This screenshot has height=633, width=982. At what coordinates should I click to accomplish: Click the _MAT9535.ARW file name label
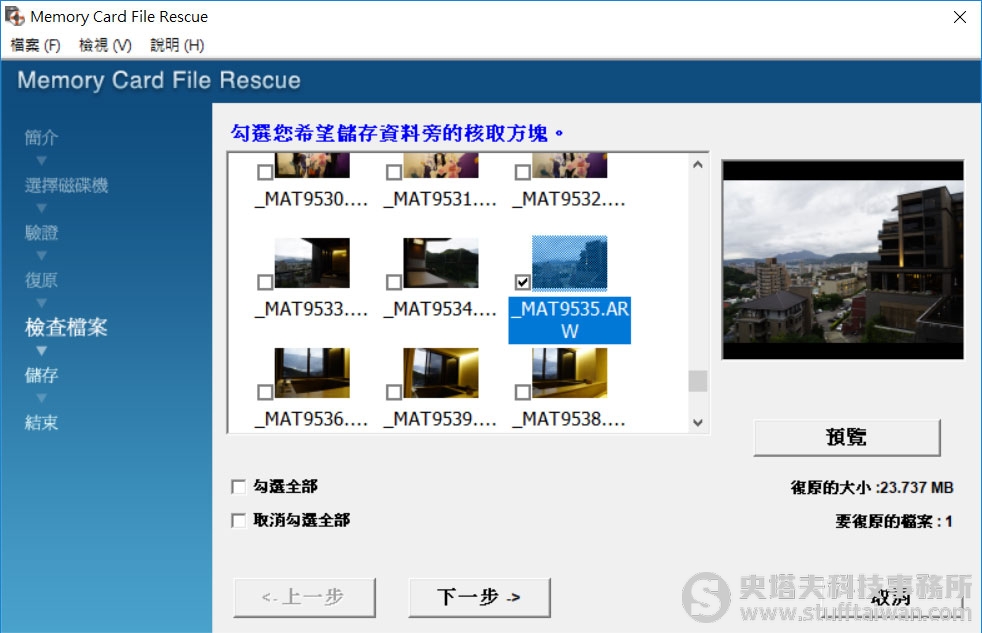click(x=569, y=320)
